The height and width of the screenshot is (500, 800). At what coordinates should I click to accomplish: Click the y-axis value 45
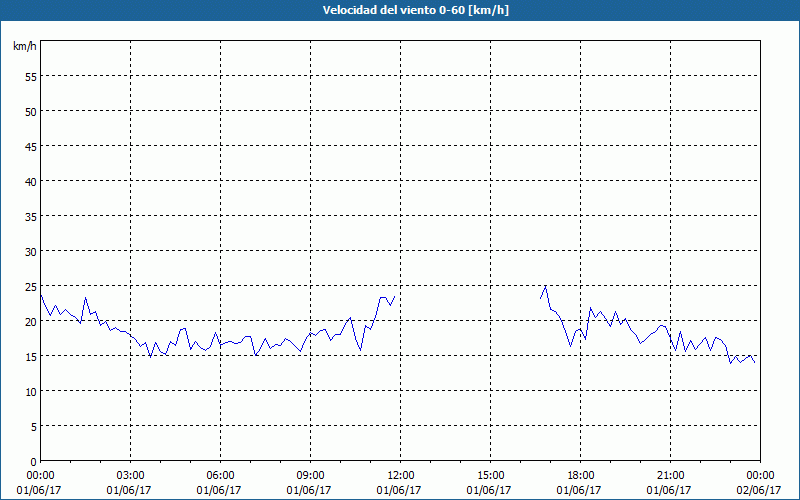[31, 146]
